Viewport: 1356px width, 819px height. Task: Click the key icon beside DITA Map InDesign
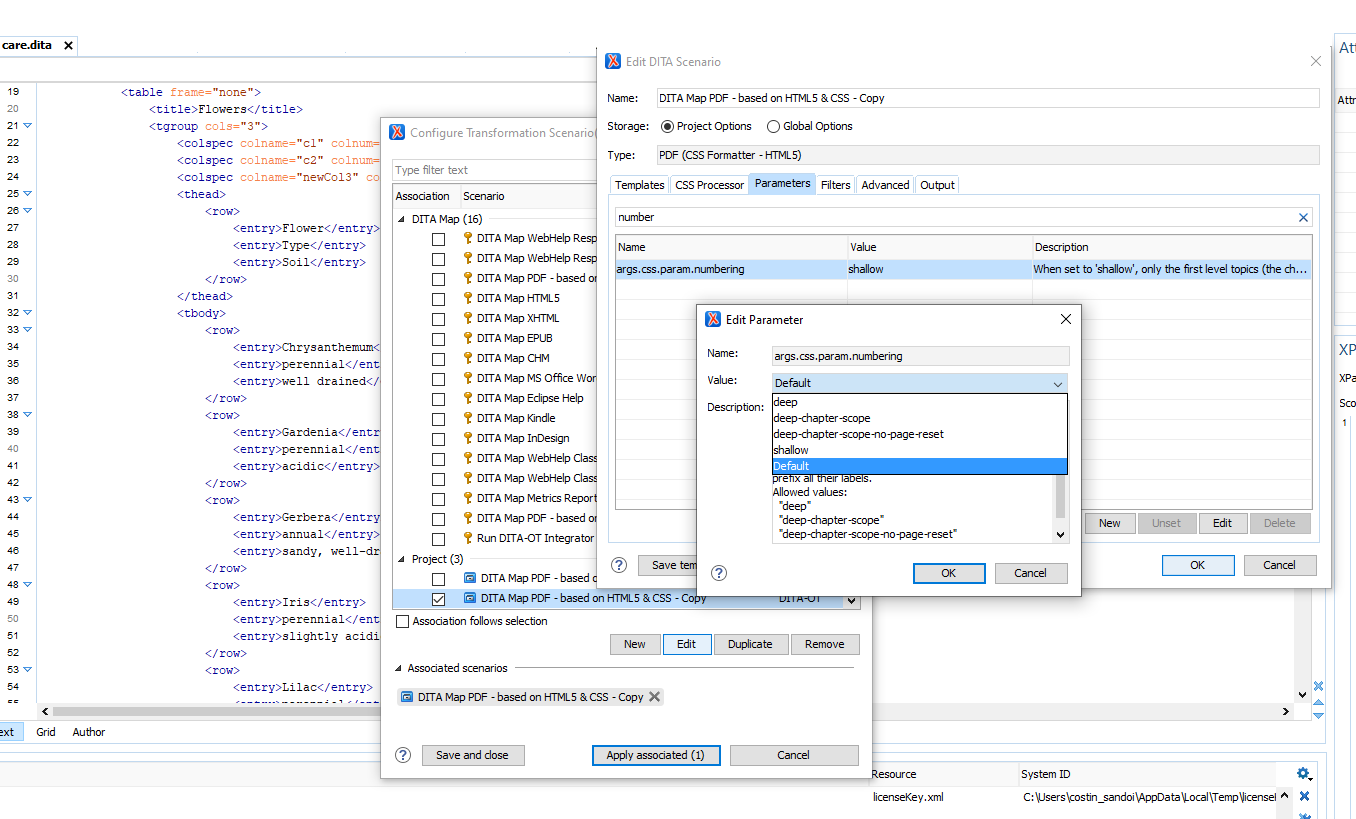(x=467, y=438)
